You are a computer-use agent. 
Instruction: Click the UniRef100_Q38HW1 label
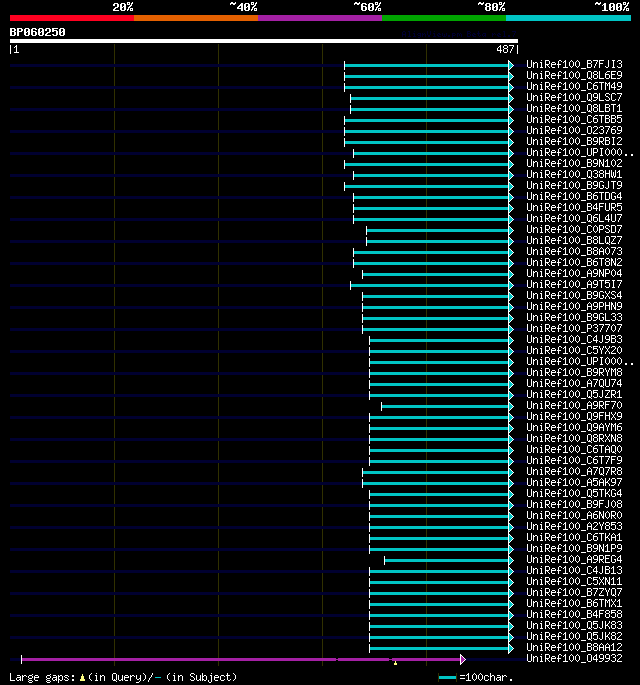(574, 175)
